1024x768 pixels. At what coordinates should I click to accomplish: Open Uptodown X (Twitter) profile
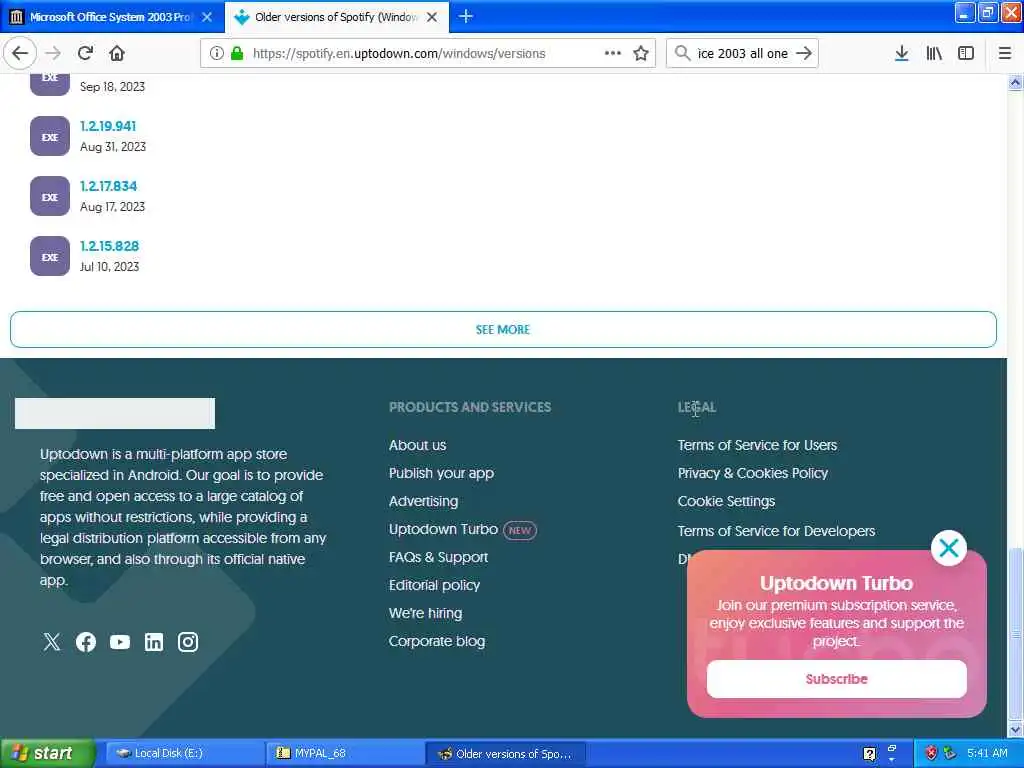coord(52,642)
